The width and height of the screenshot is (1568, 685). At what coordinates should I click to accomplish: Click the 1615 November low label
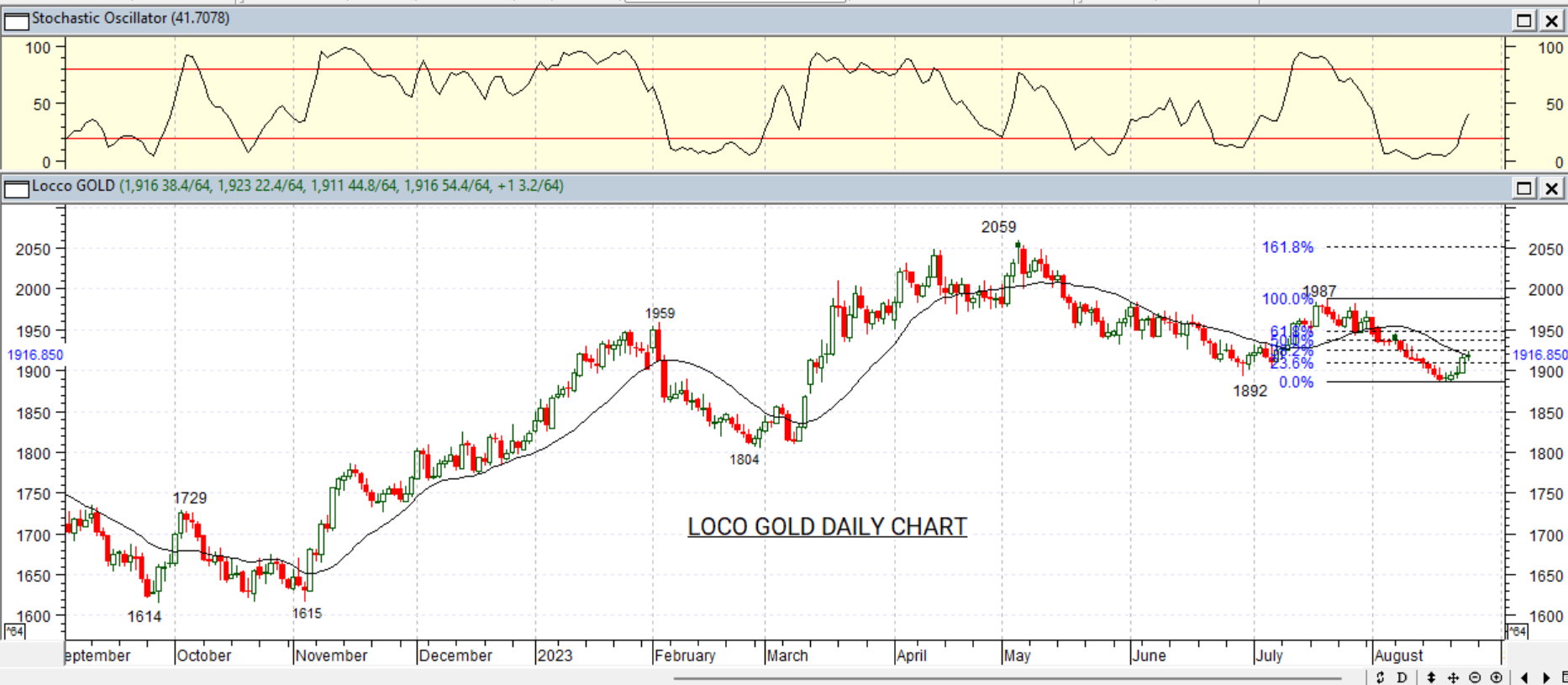(x=307, y=614)
